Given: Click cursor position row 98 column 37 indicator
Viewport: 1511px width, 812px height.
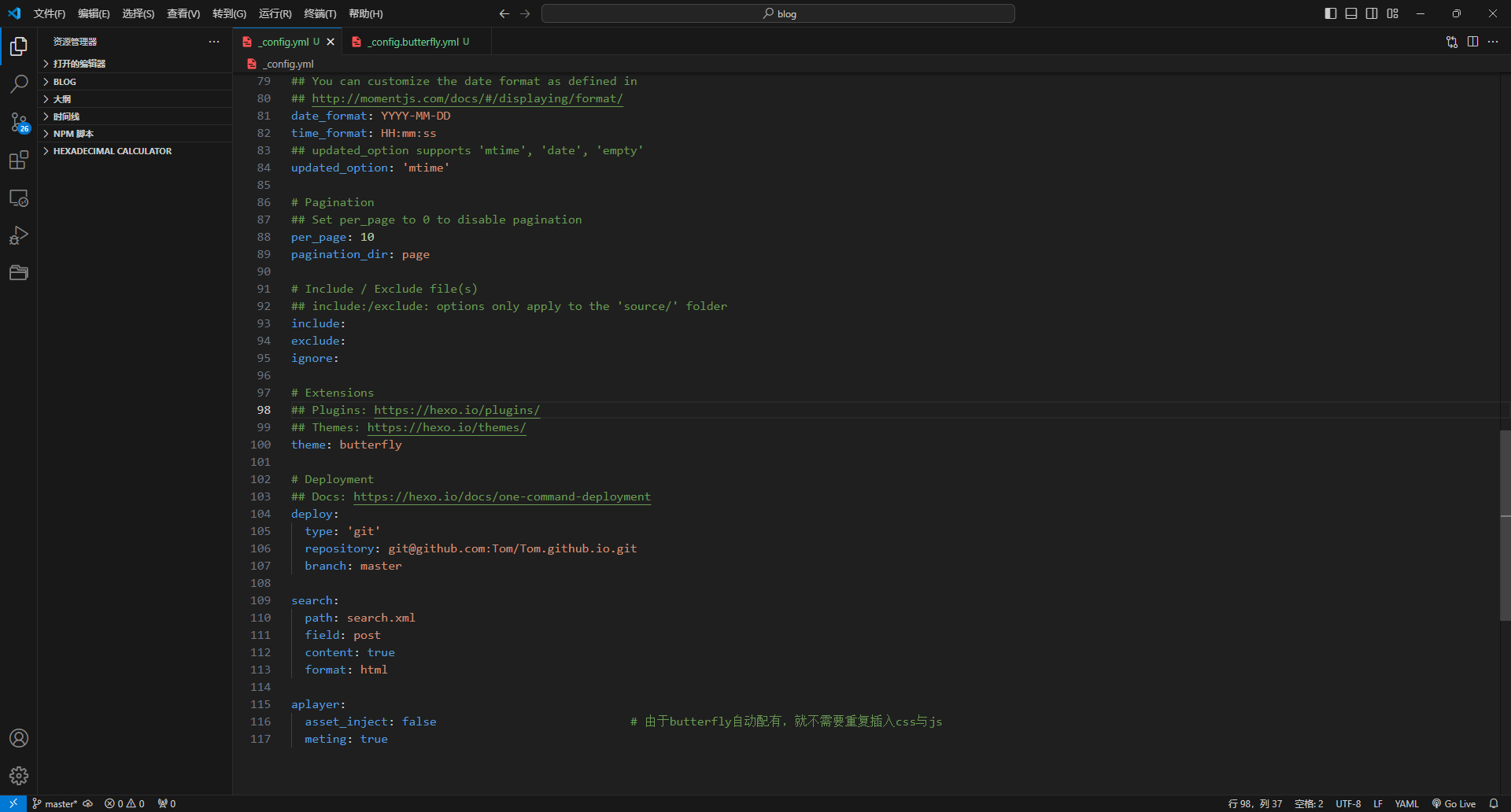Looking at the screenshot, I should point(1255,803).
